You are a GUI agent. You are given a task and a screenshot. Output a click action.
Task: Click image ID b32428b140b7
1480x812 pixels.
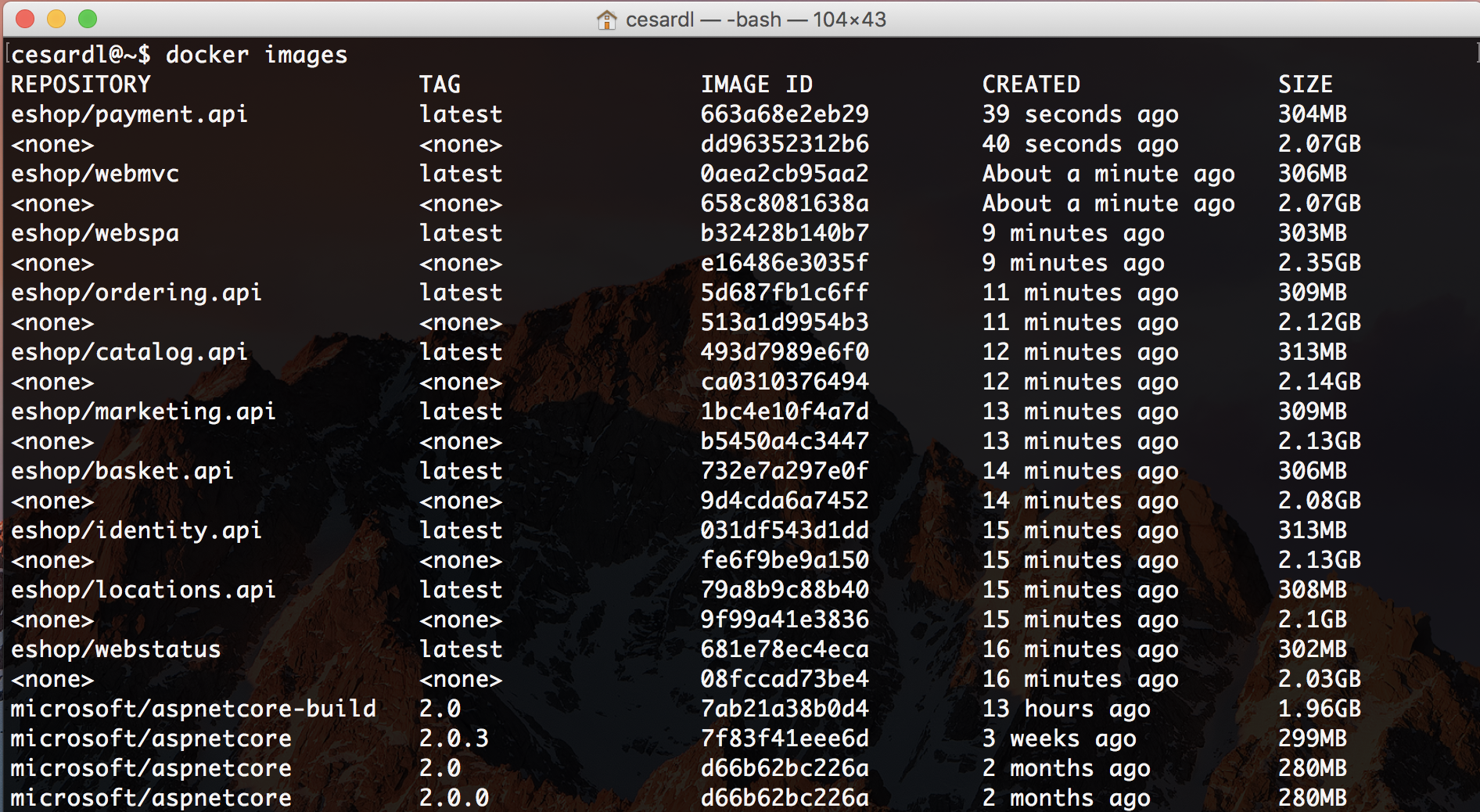point(785,233)
